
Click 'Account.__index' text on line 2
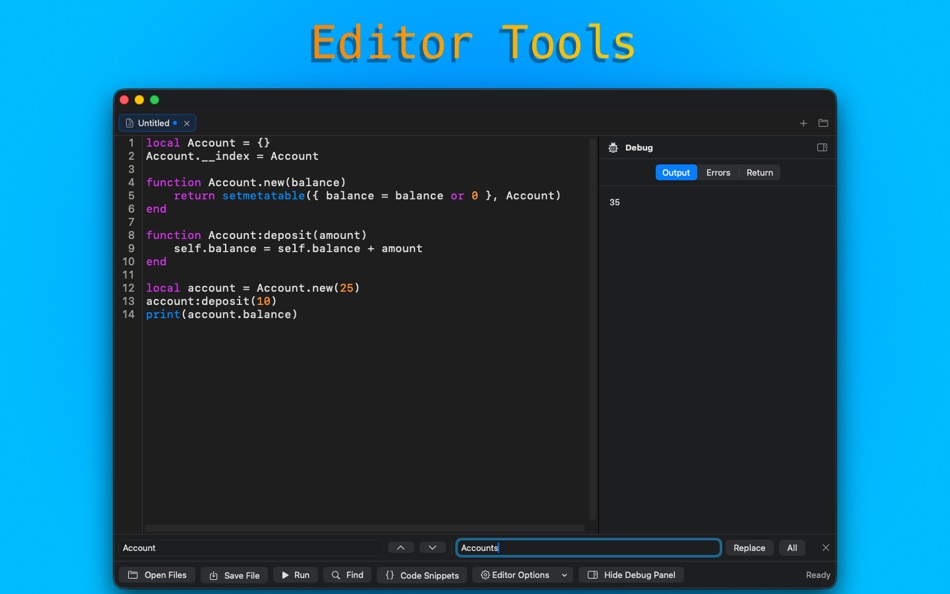[198, 156]
